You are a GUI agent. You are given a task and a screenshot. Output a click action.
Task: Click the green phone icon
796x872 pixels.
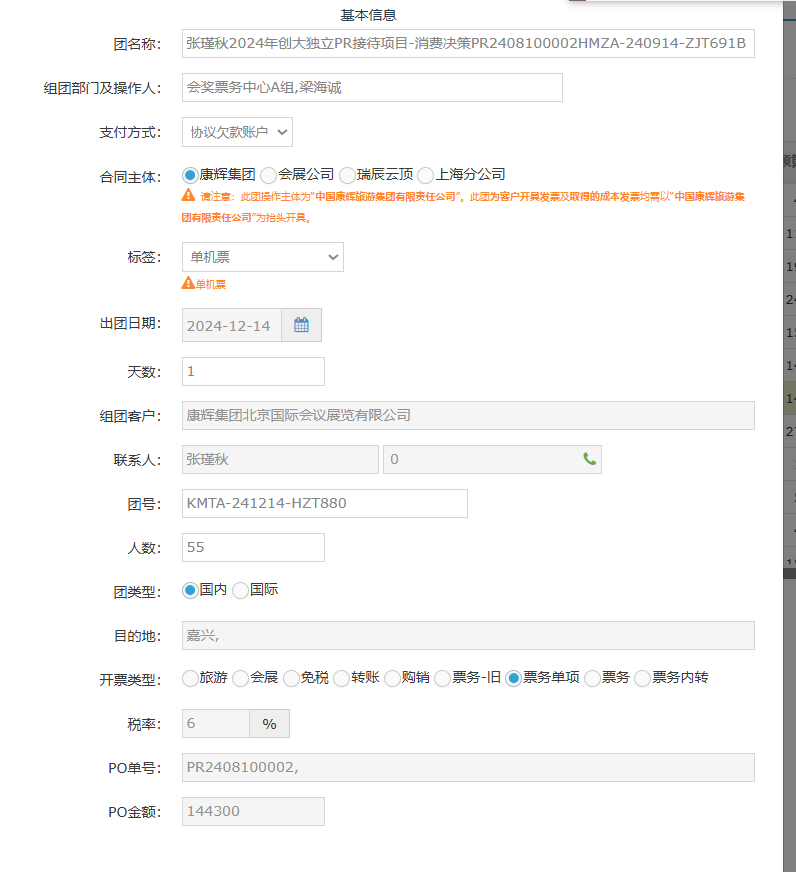coord(589,459)
